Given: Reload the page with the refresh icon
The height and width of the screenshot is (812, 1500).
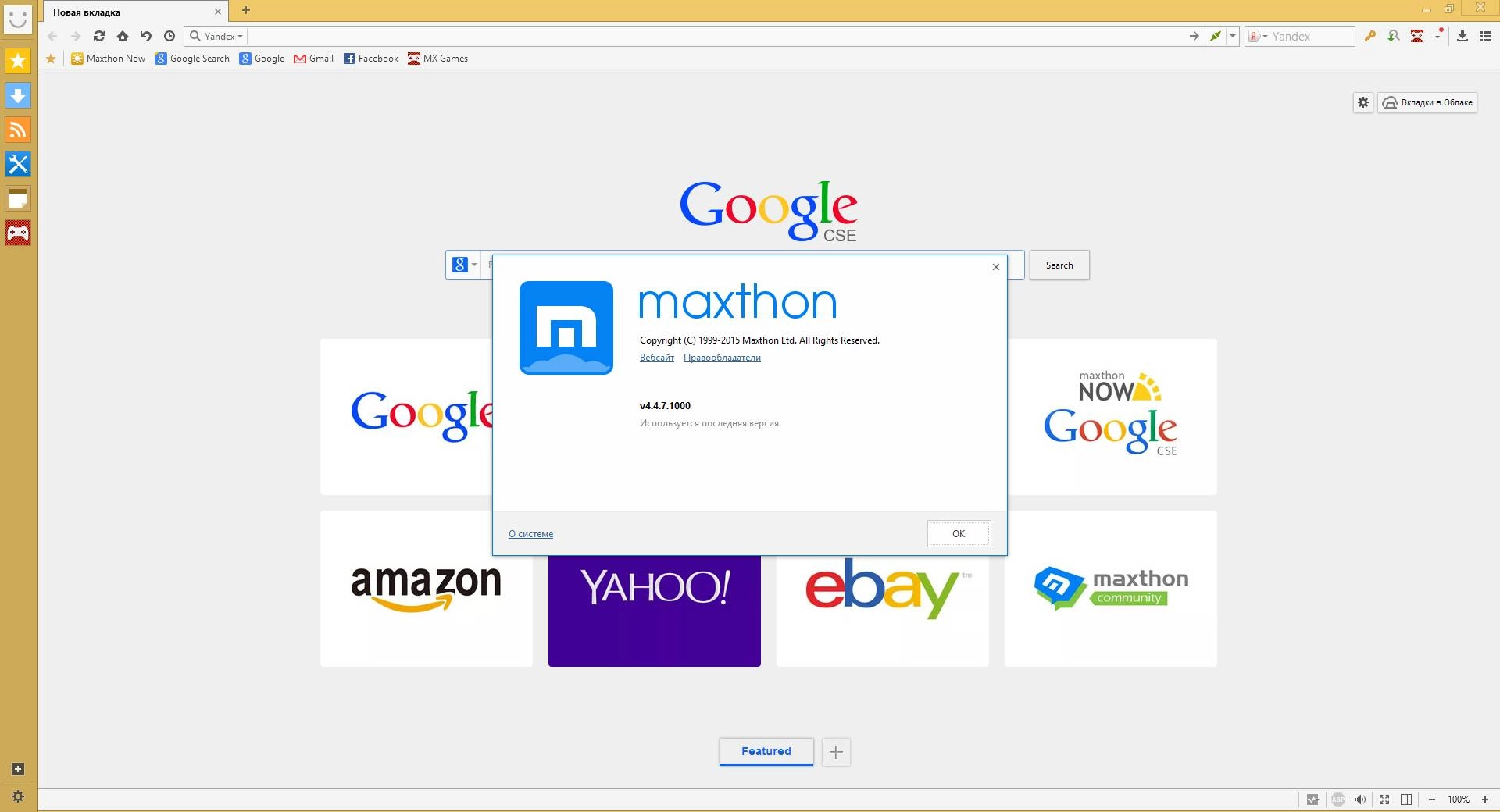Looking at the screenshot, I should [x=99, y=36].
